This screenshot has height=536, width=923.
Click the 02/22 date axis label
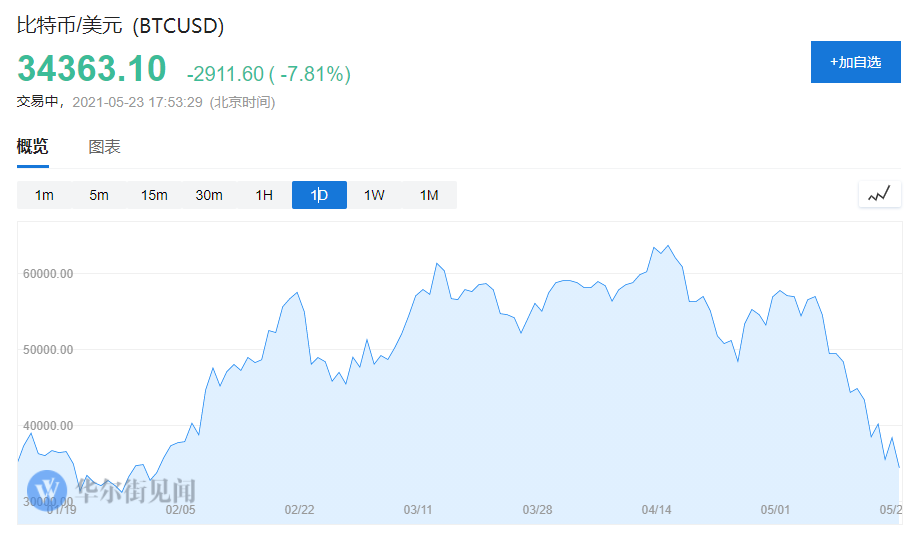(x=299, y=510)
